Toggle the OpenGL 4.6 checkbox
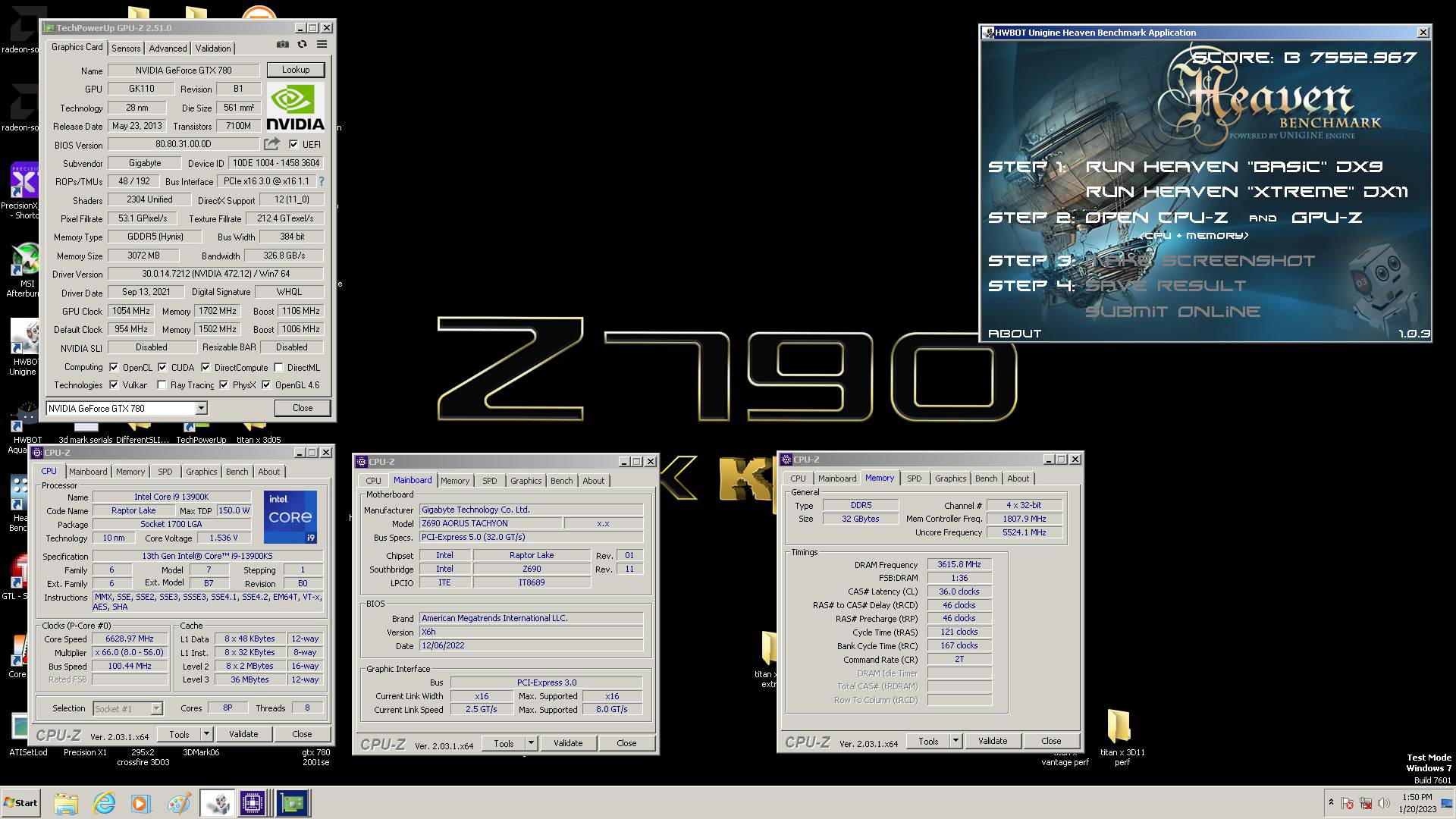The image size is (1456, 819). click(x=266, y=384)
